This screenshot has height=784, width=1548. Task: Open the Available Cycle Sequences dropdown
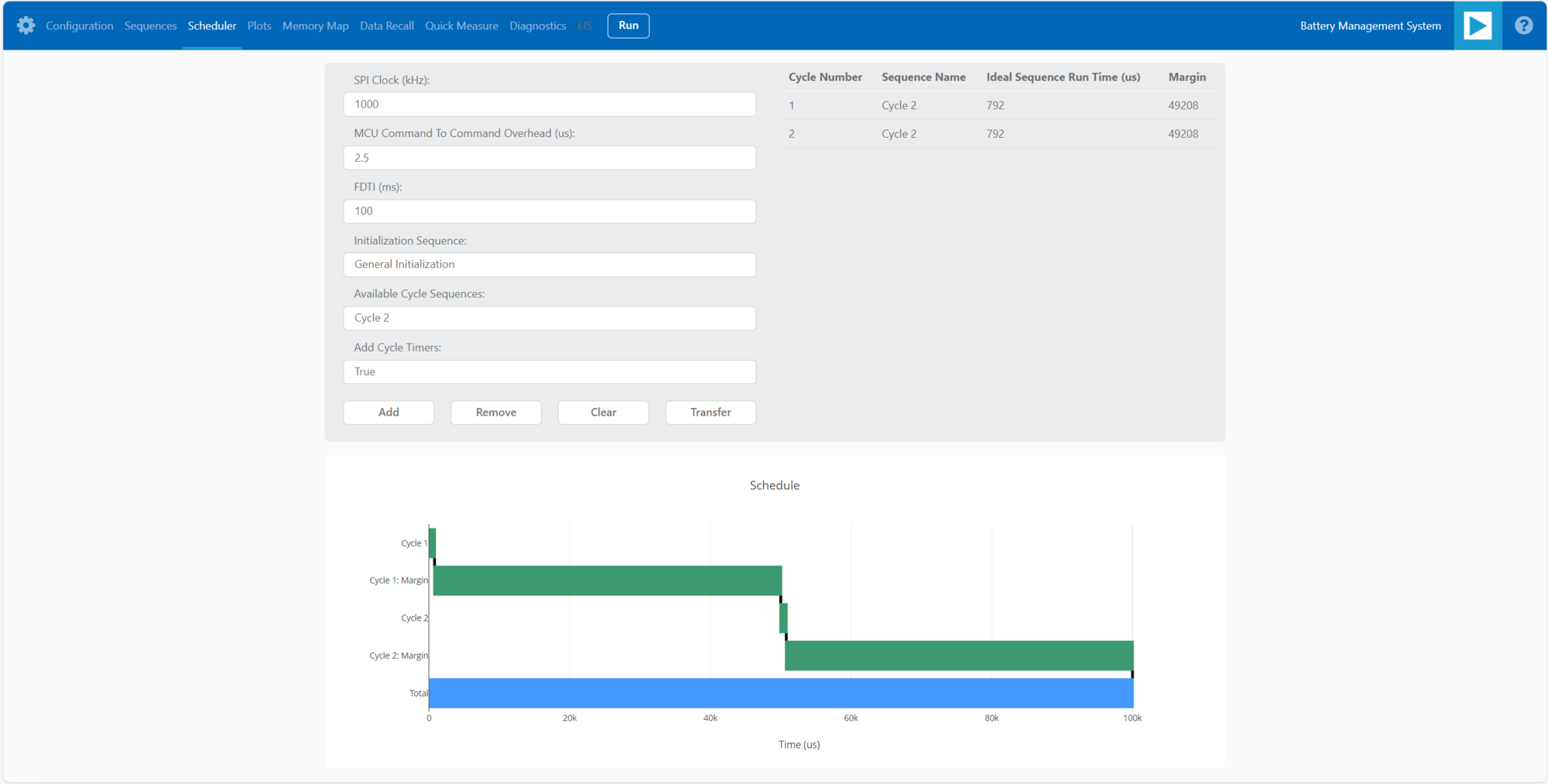click(x=549, y=318)
